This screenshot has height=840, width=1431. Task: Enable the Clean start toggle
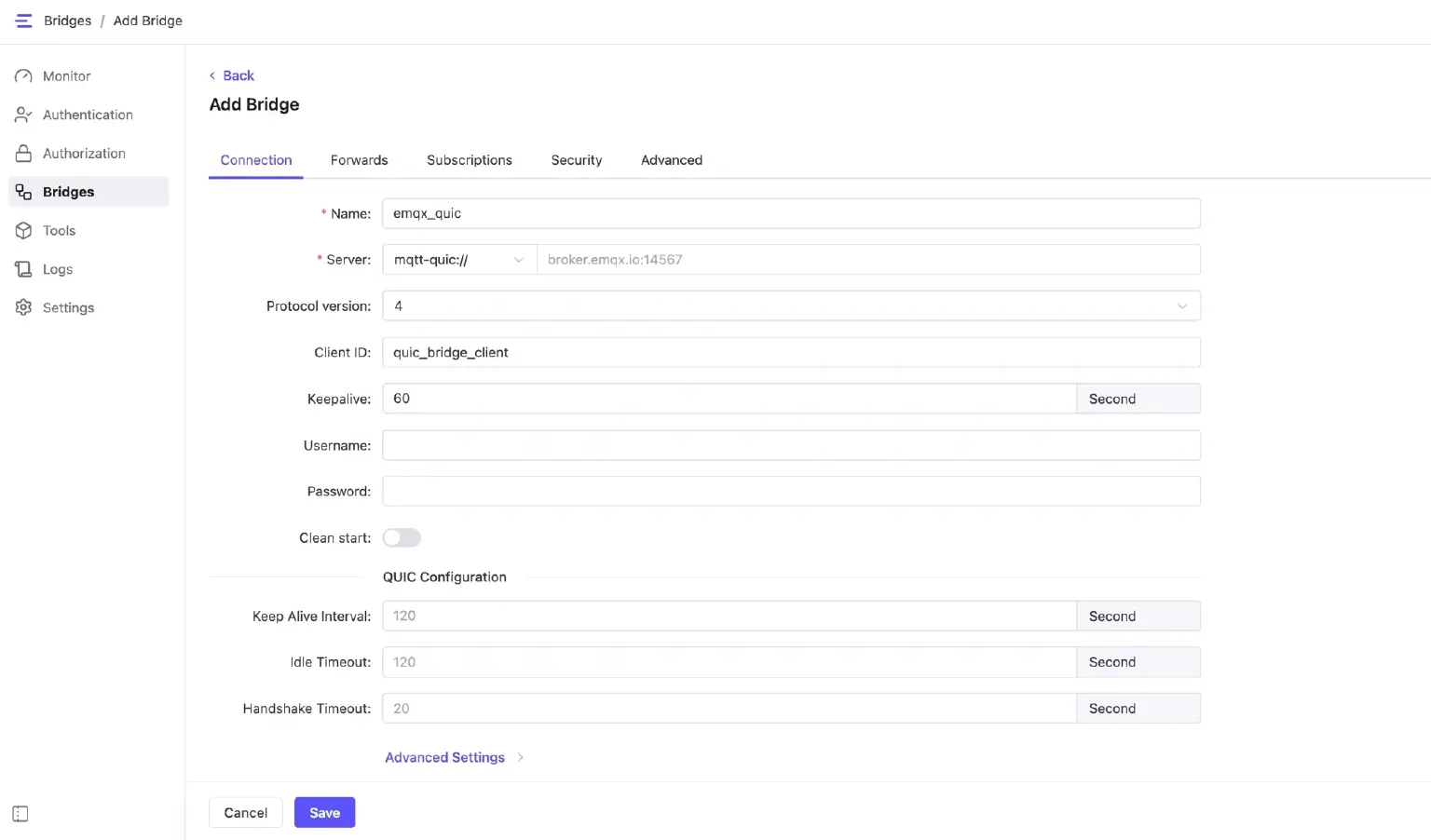coord(402,538)
